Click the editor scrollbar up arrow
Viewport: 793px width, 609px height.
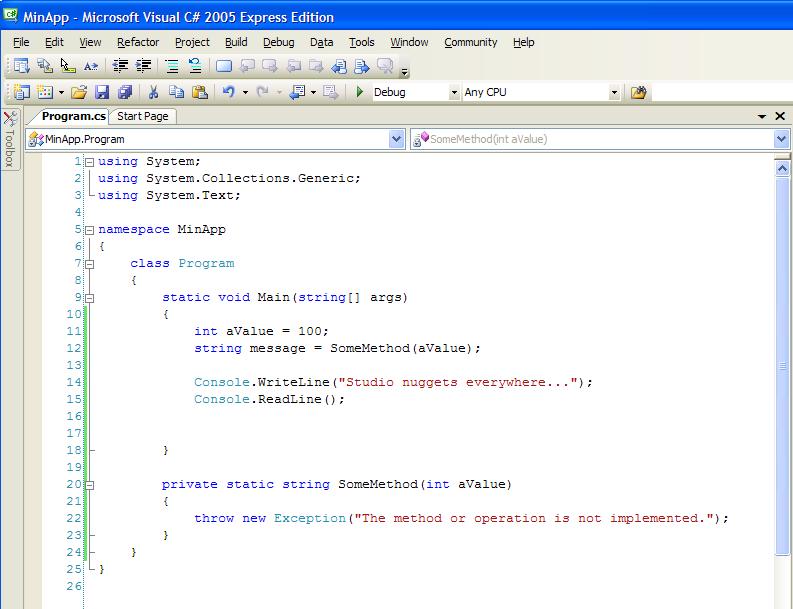point(782,168)
